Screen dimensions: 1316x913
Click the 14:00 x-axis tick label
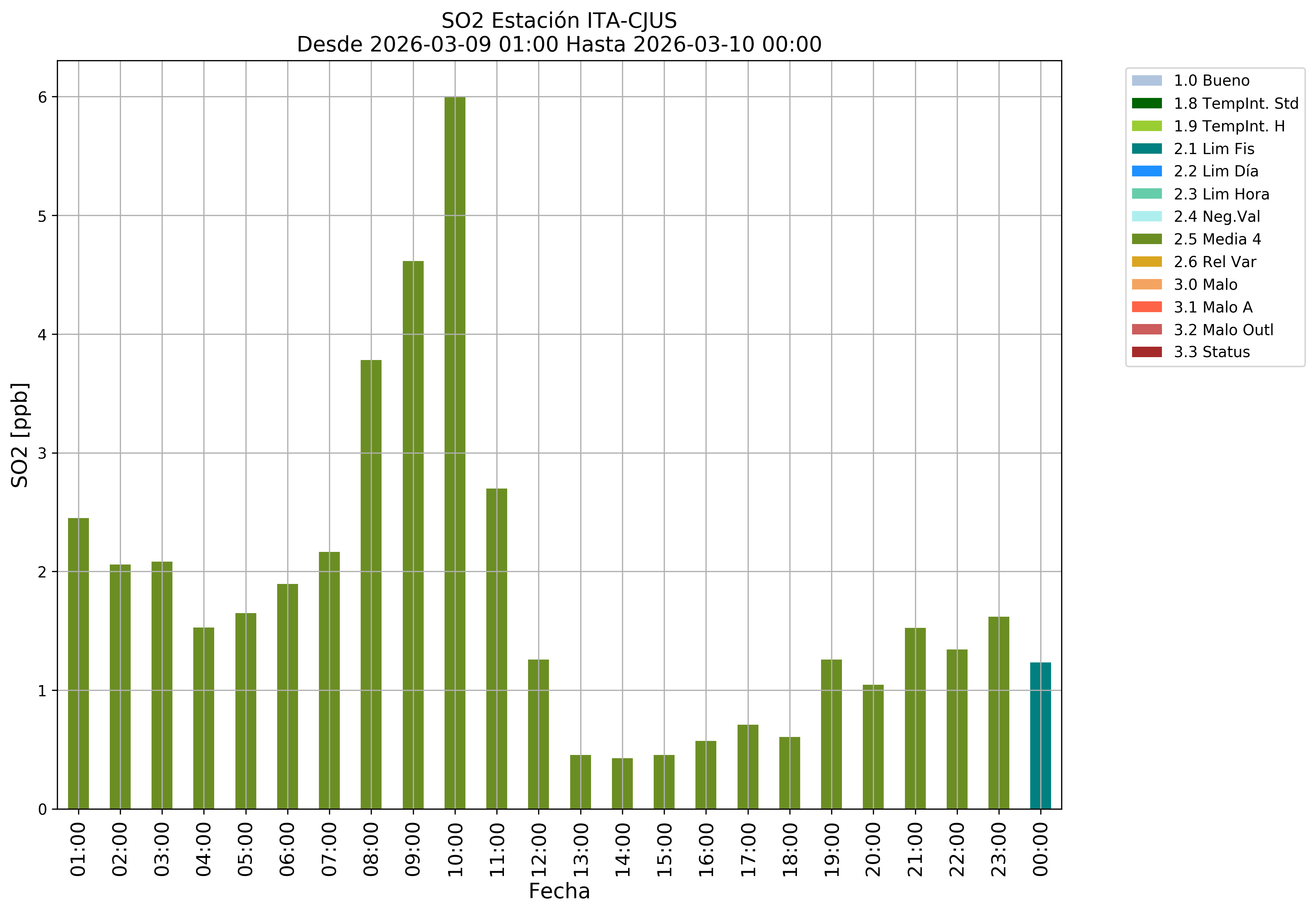pos(622,849)
